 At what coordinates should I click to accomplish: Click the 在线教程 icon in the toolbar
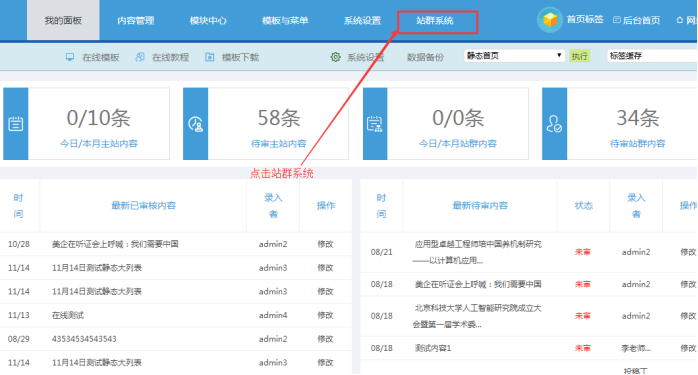click(x=140, y=57)
